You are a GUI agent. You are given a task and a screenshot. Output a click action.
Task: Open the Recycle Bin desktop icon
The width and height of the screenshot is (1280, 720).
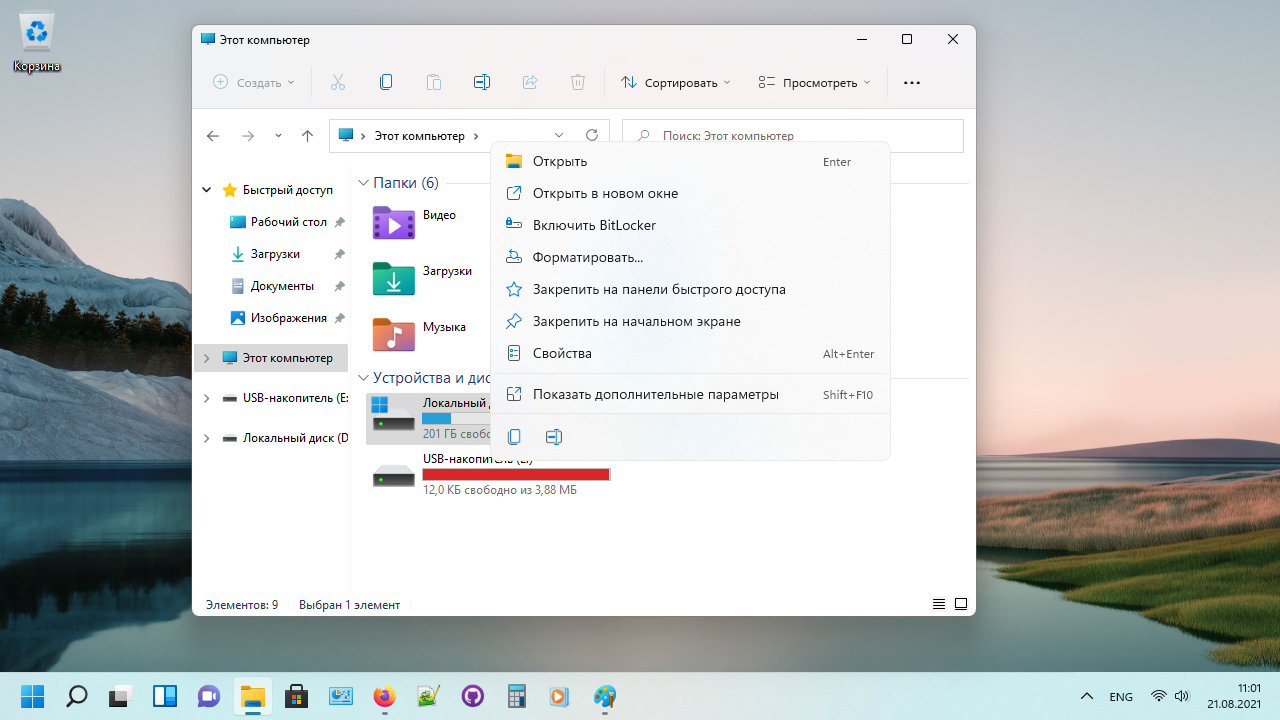click(37, 42)
